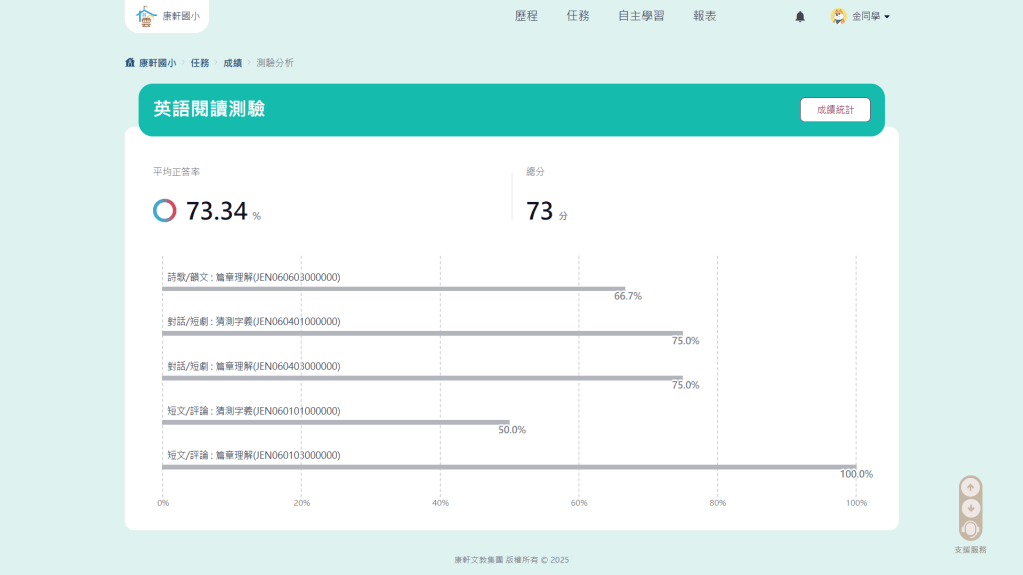Click the user avatar picture
1023x575 pixels.
[838, 16]
